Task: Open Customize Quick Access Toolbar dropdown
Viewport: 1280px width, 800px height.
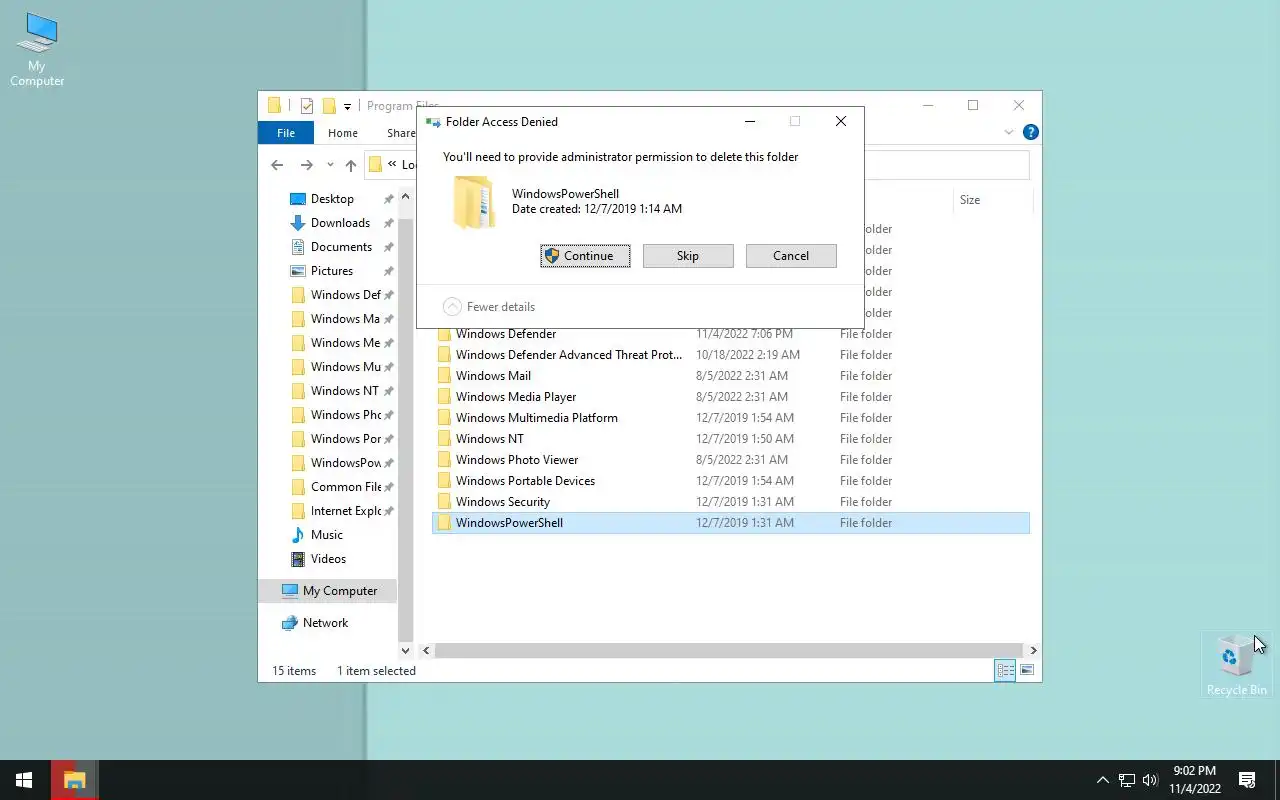Action: tap(347, 106)
